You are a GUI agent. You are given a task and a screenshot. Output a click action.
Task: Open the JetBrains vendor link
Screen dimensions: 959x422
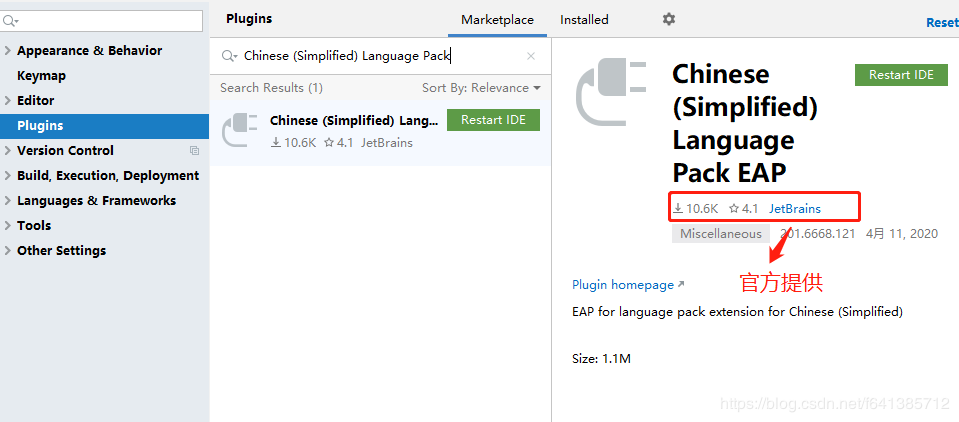(794, 209)
